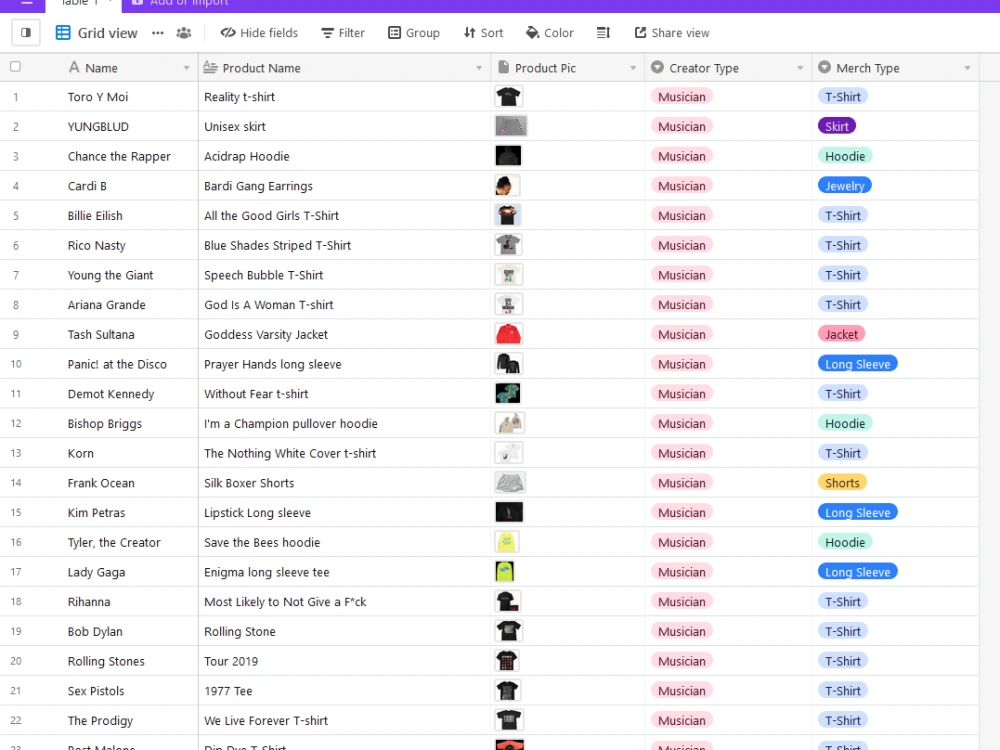Screen dimensions: 1000x750
Task: Expand the Product Name column dropdown arrow
Action: (x=479, y=68)
